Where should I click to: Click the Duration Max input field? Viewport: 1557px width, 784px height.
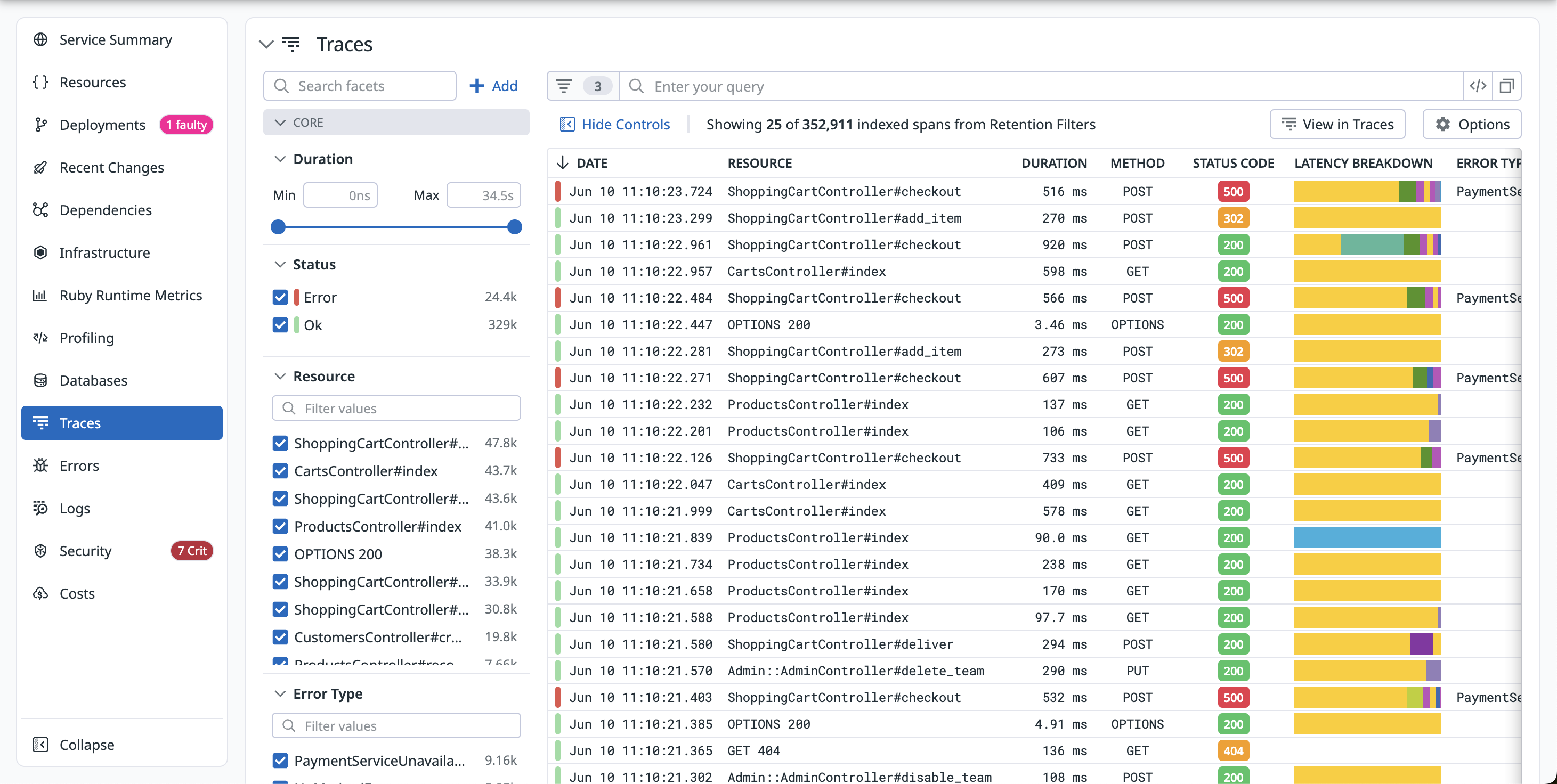click(483, 195)
